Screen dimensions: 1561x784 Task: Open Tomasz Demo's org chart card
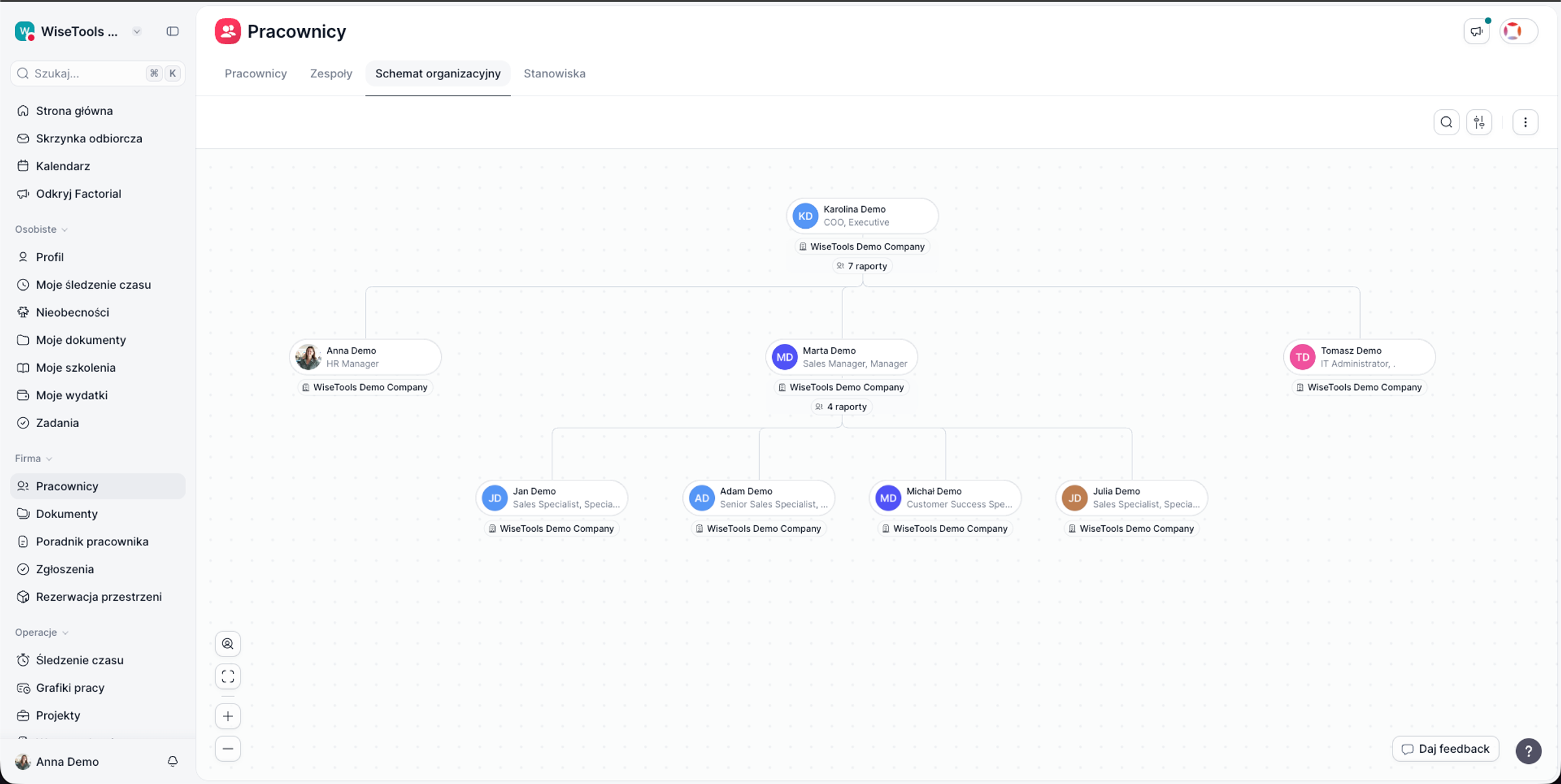coord(1359,357)
